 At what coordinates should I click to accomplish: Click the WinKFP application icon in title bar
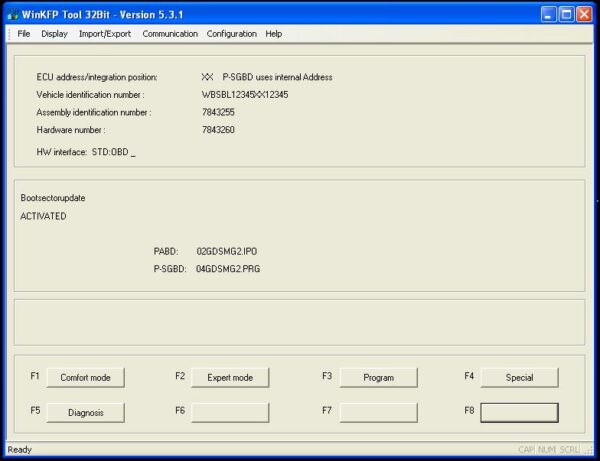(x=13, y=13)
